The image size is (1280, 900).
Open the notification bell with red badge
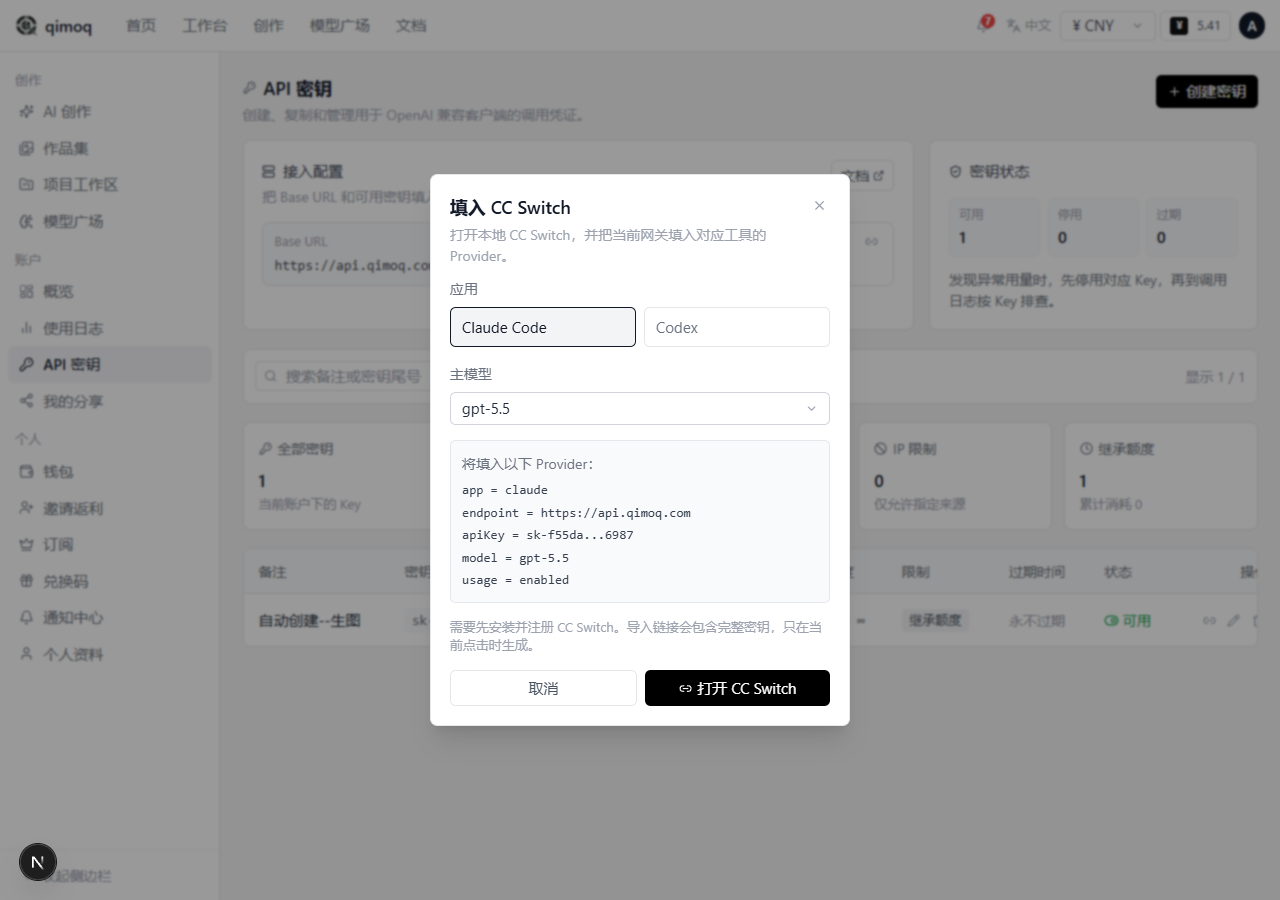984,25
